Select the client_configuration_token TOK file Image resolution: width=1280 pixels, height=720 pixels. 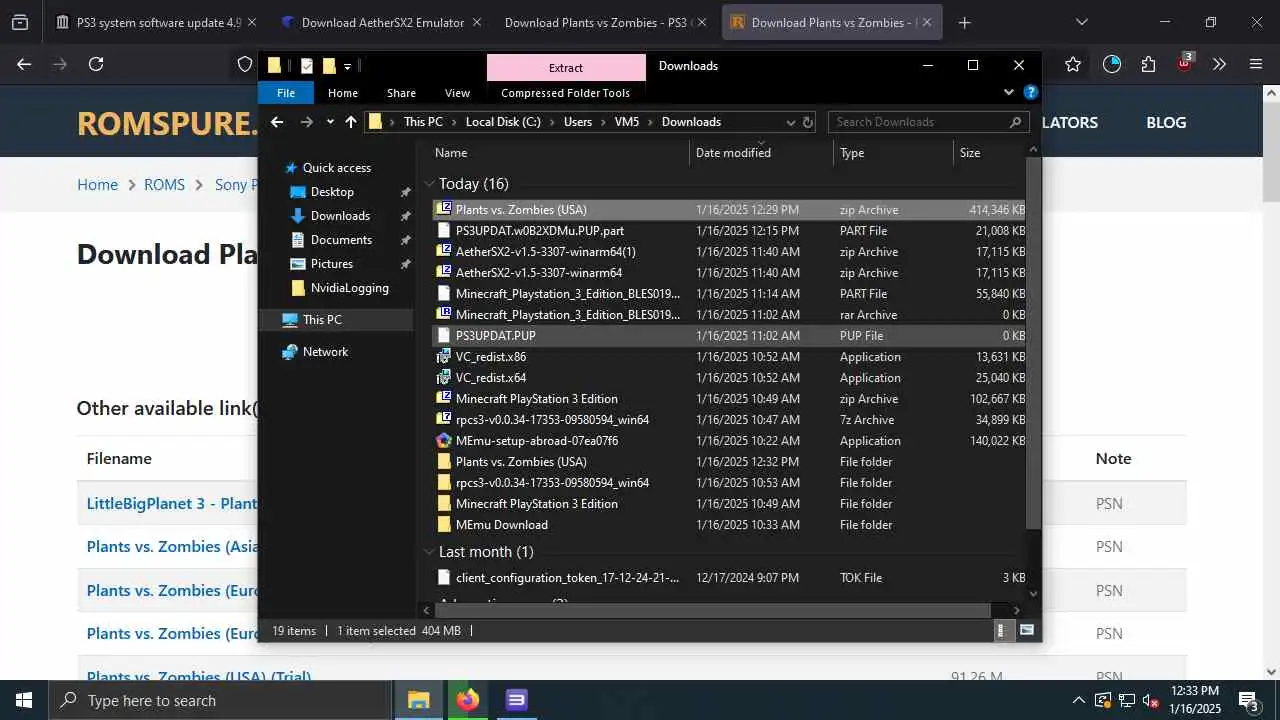[730, 578]
